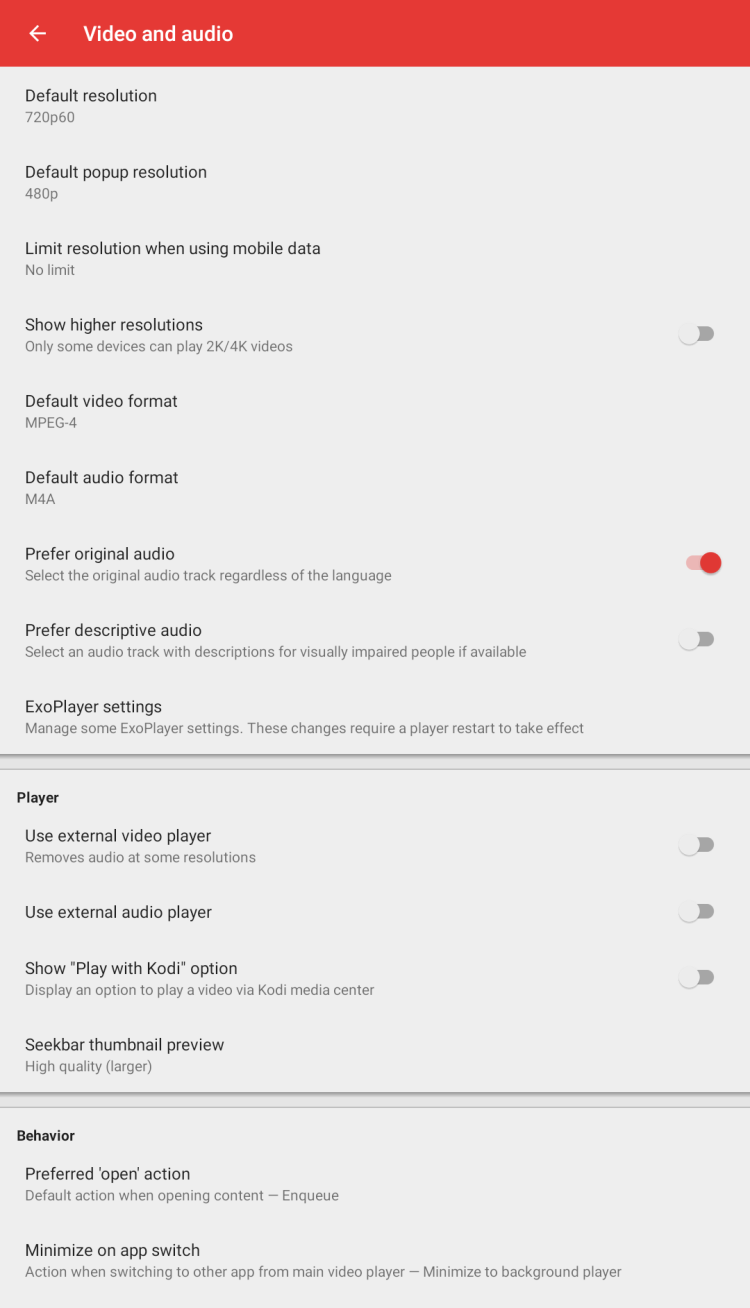Turn on Use external video player

coord(696,845)
